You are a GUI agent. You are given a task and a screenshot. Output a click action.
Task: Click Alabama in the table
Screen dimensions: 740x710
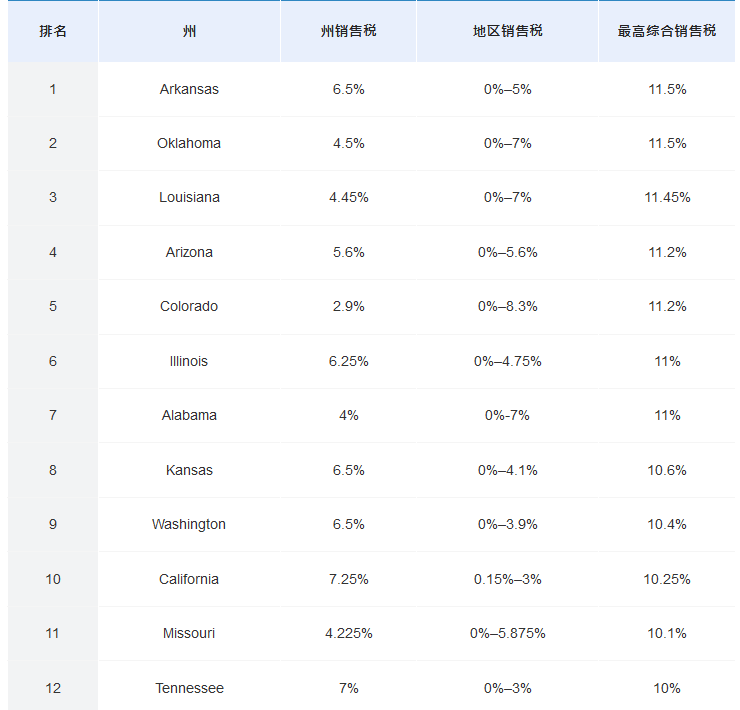click(x=189, y=415)
